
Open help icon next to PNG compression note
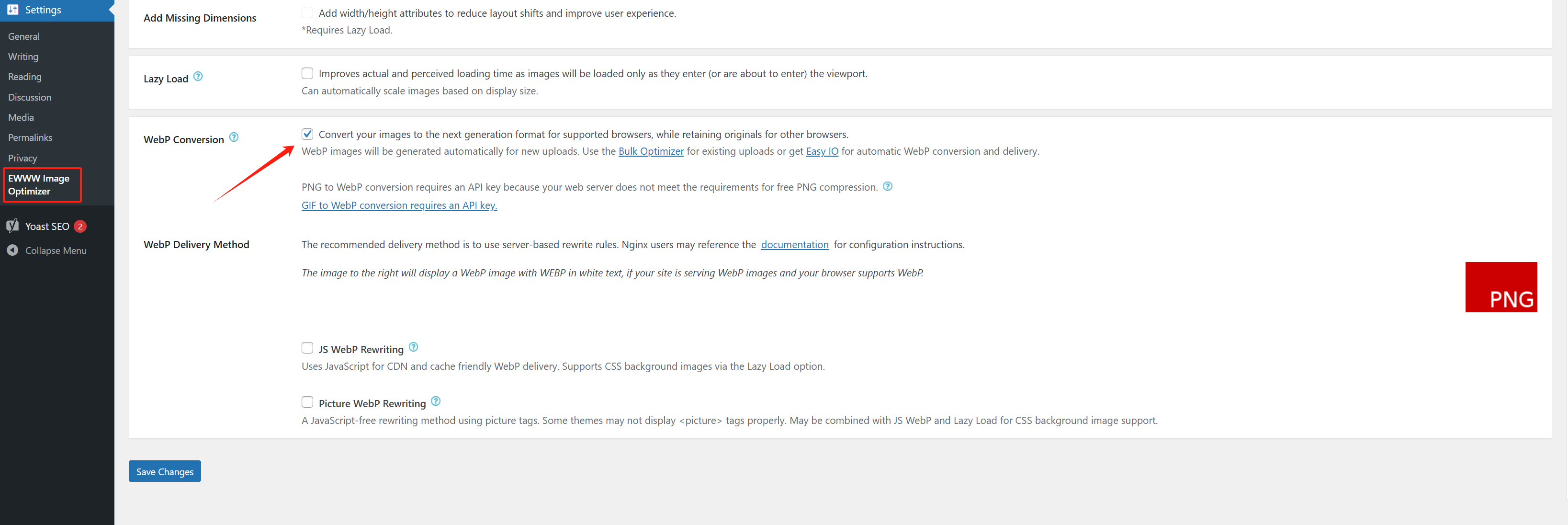(888, 186)
